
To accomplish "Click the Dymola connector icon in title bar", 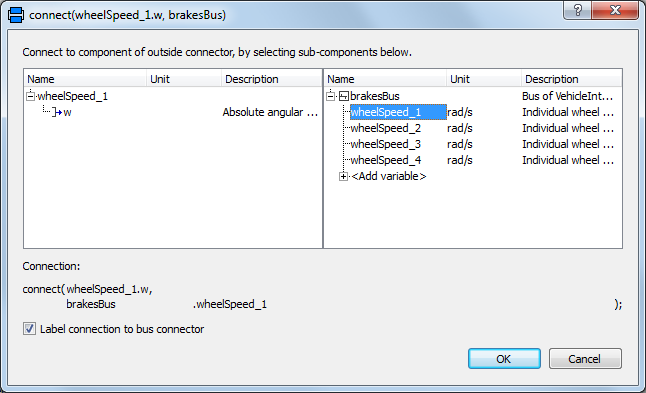I will [x=16, y=15].
